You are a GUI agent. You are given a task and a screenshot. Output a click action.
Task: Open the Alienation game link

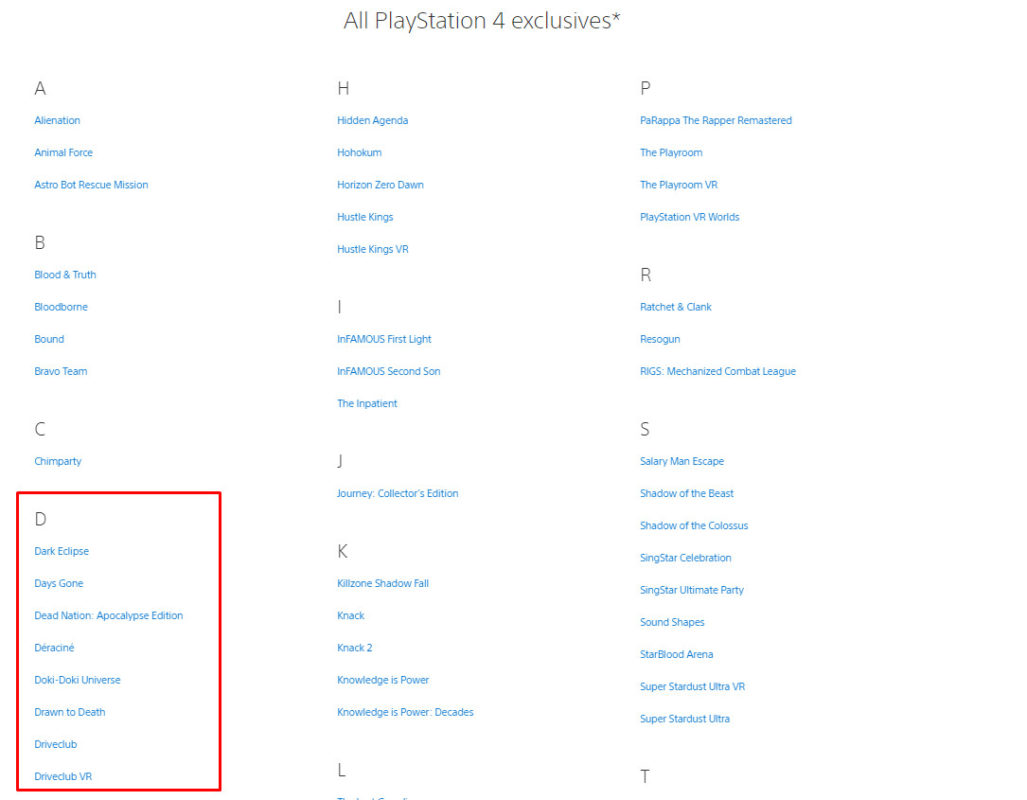tap(57, 121)
